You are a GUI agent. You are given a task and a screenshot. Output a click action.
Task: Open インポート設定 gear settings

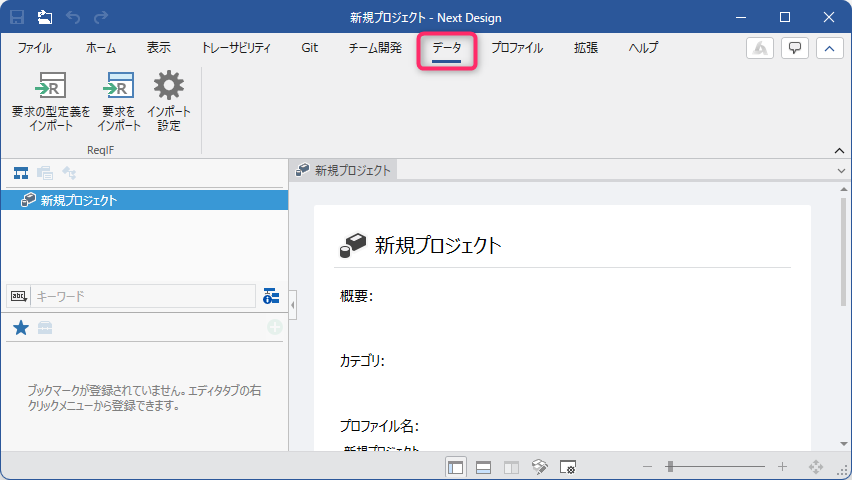[x=168, y=101]
